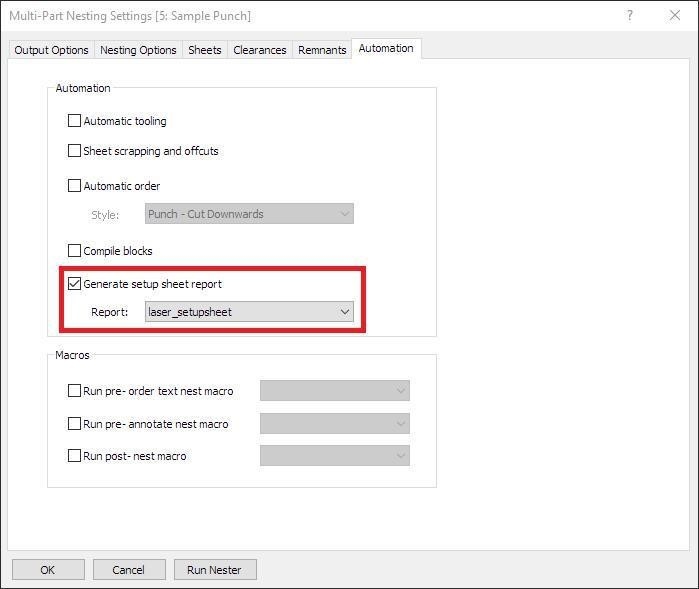The width and height of the screenshot is (699, 589).
Task: Toggle Sheet scrapping and offcuts checkbox
Action: pyautogui.click(x=74, y=151)
